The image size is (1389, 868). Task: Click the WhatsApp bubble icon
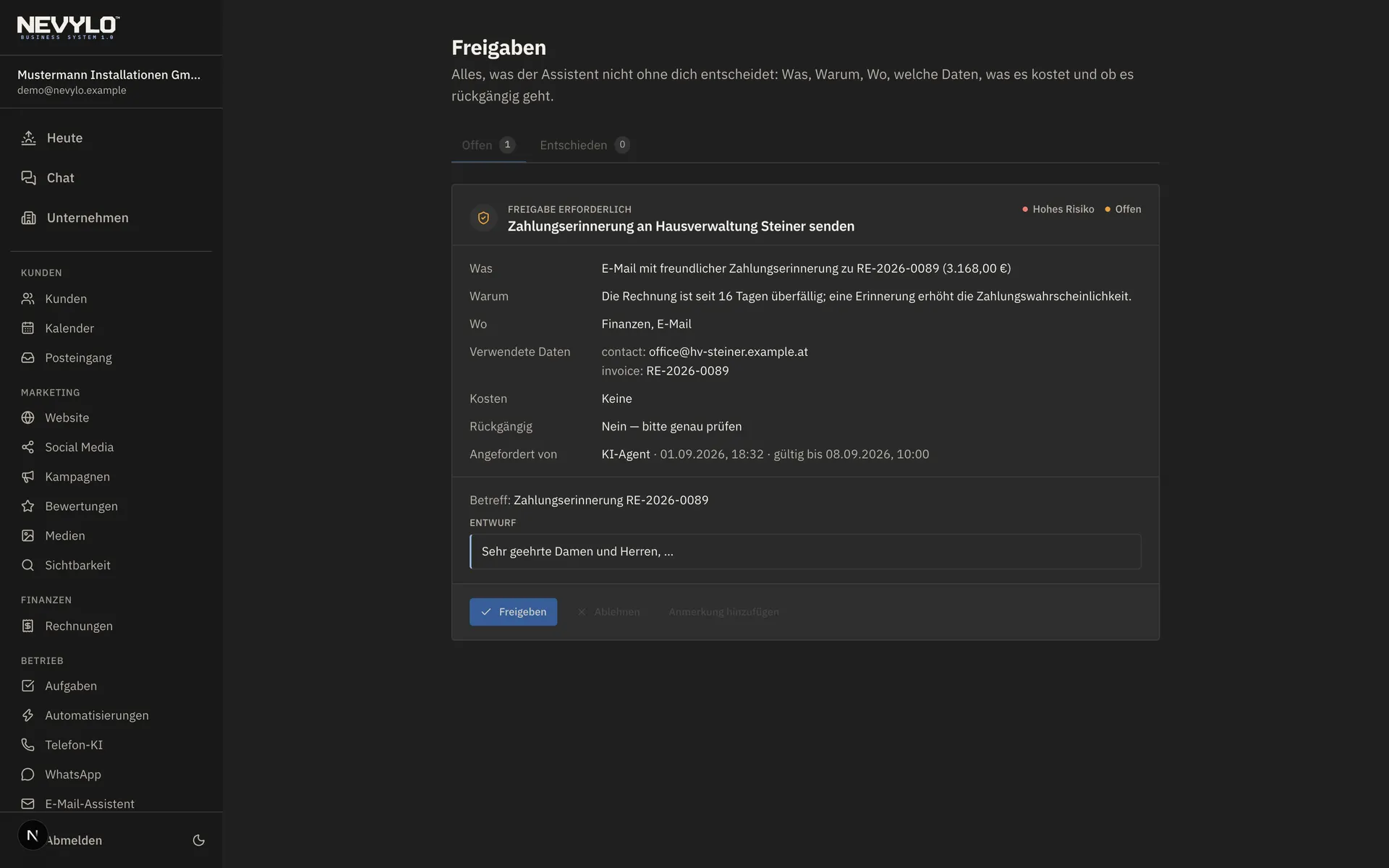coord(27,775)
